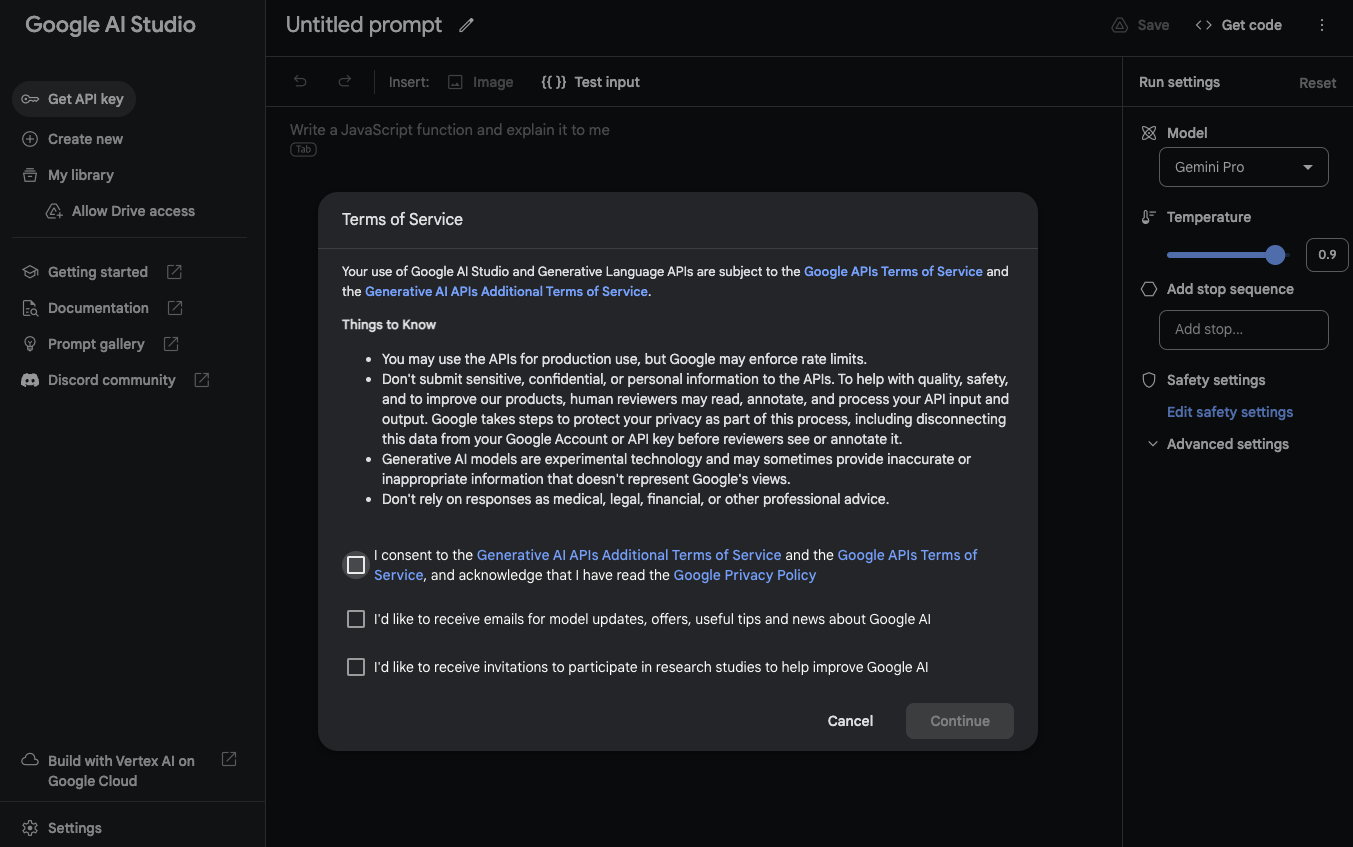Click the Cancel button in dialog
The height and width of the screenshot is (847, 1353).
click(x=850, y=721)
